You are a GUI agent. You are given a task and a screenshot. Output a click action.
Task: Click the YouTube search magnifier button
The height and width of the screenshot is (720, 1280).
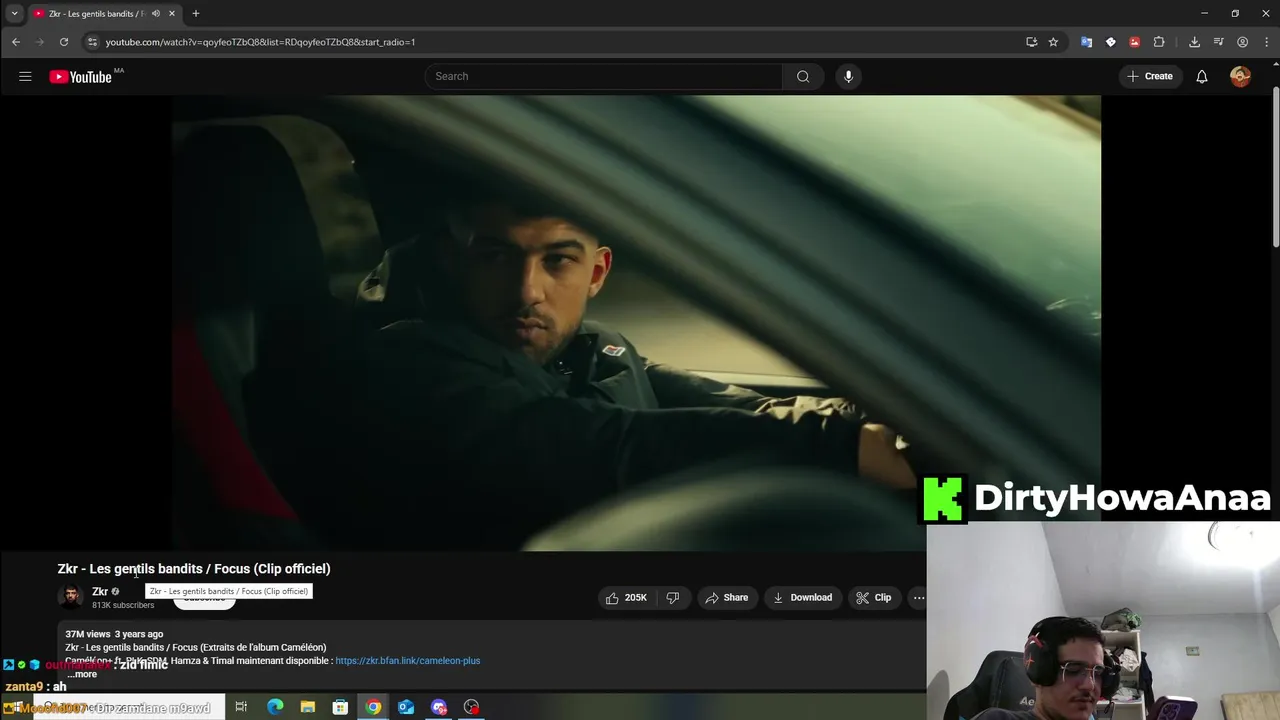click(803, 76)
